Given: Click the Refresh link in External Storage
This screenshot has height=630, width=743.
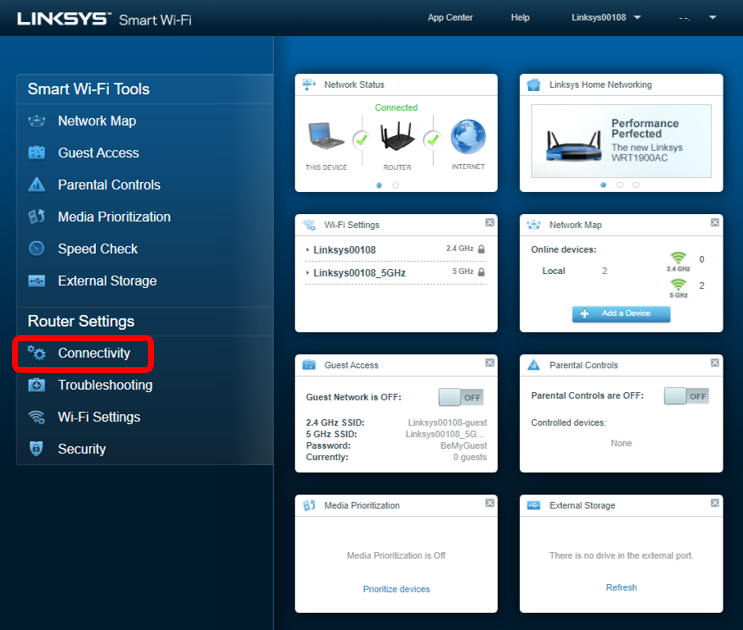Looking at the screenshot, I should coord(621,588).
